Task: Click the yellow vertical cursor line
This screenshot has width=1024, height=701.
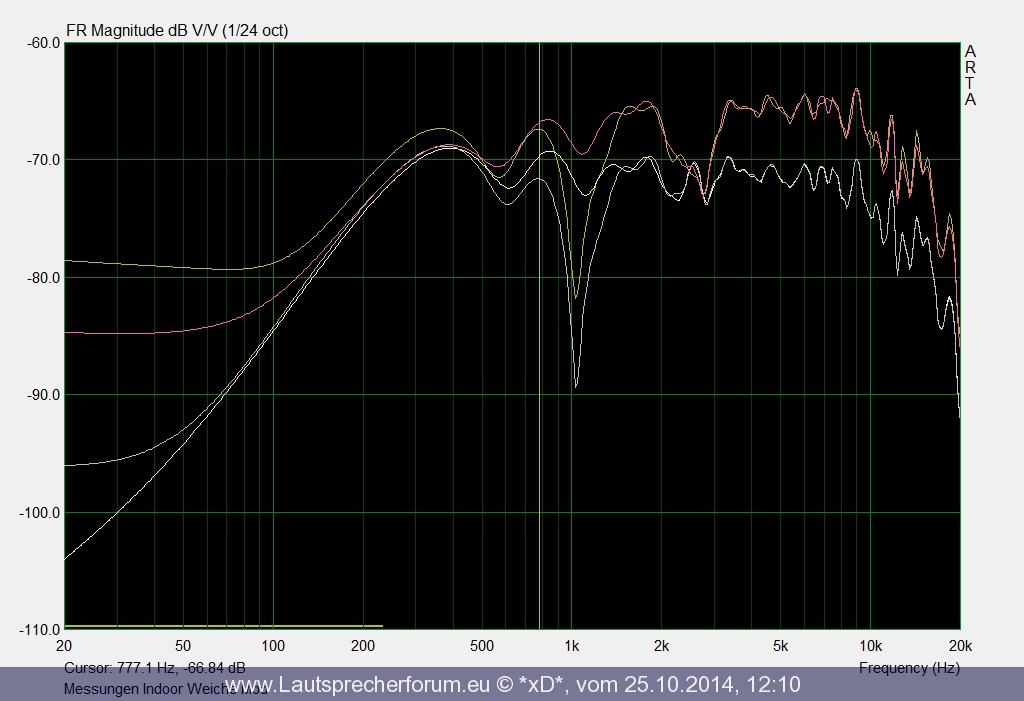Action: pos(540,400)
